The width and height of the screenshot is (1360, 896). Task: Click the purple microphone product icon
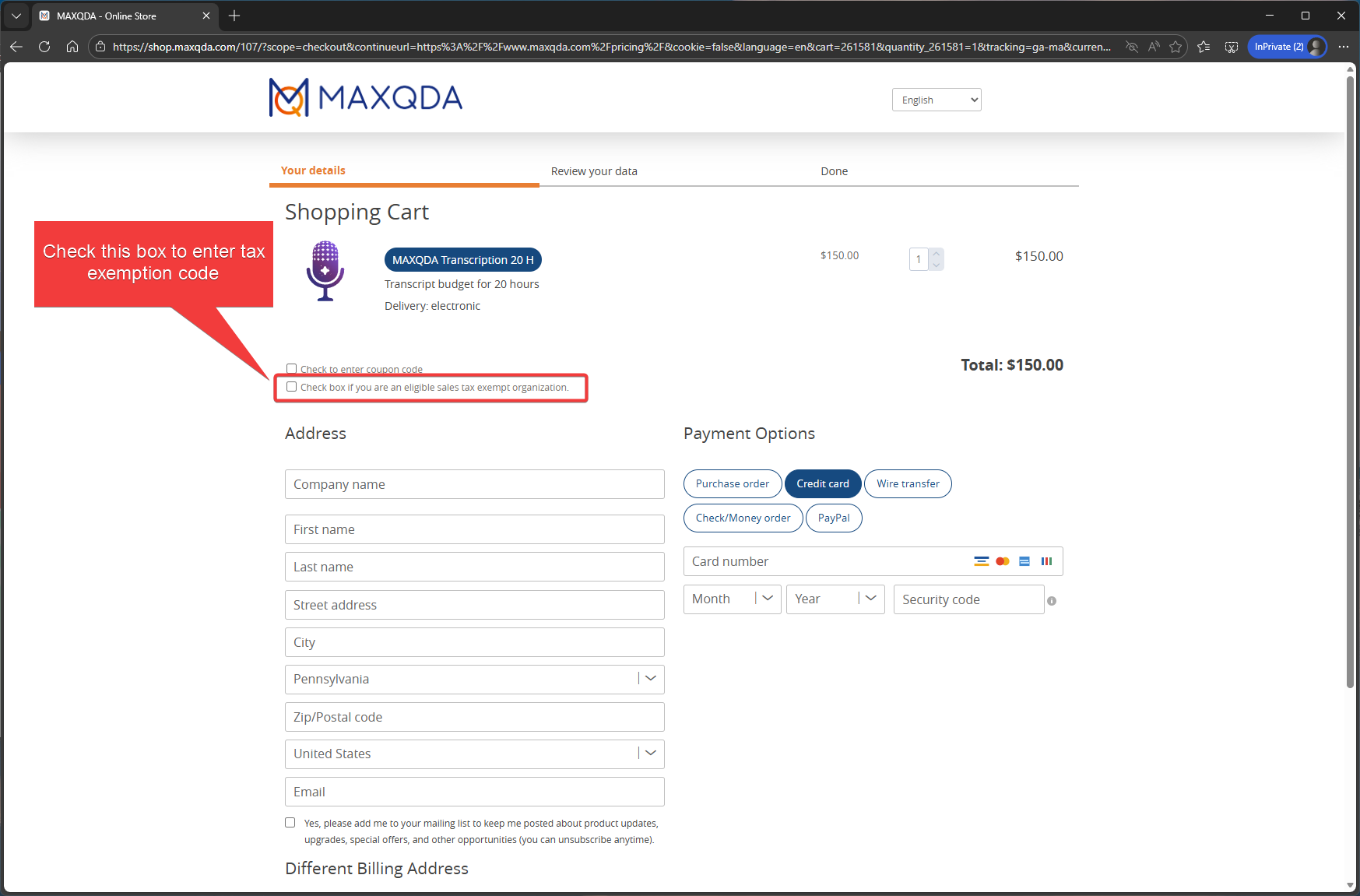pos(325,270)
